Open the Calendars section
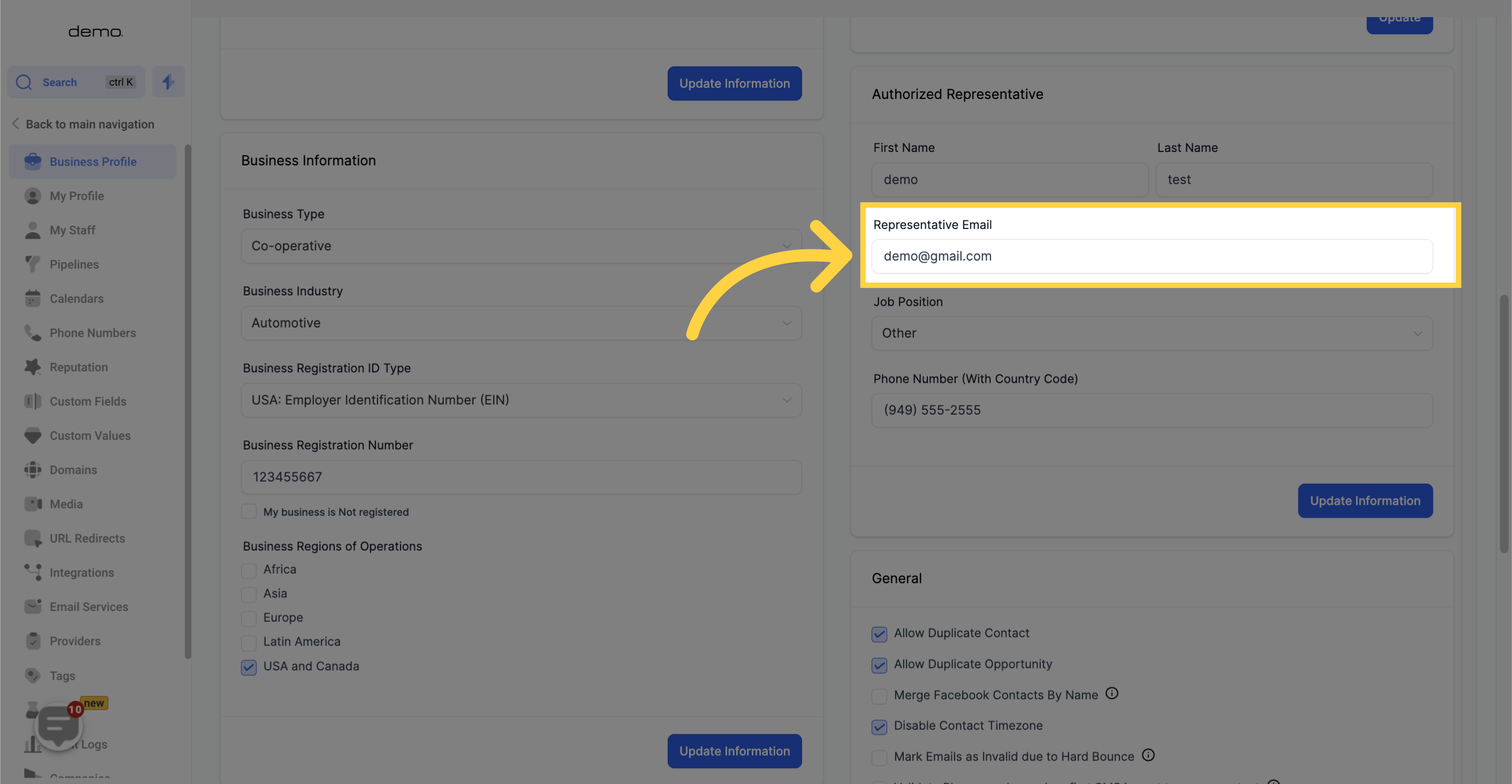The width and height of the screenshot is (1512, 784). [77, 299]
